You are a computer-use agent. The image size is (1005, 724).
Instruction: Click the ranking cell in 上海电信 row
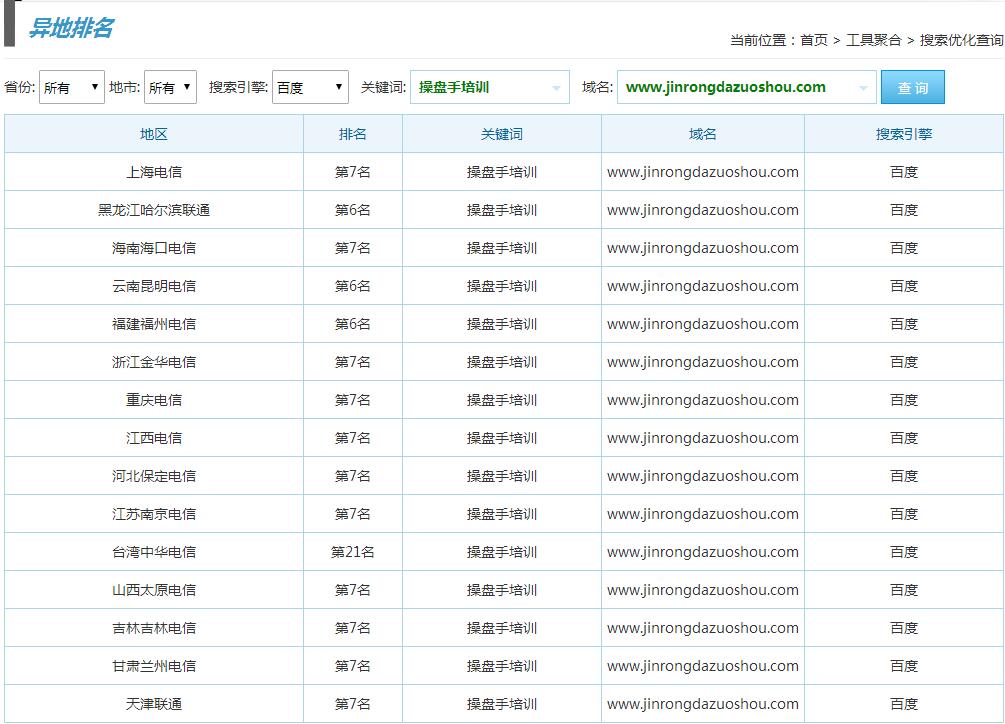[x=353, y=172]
